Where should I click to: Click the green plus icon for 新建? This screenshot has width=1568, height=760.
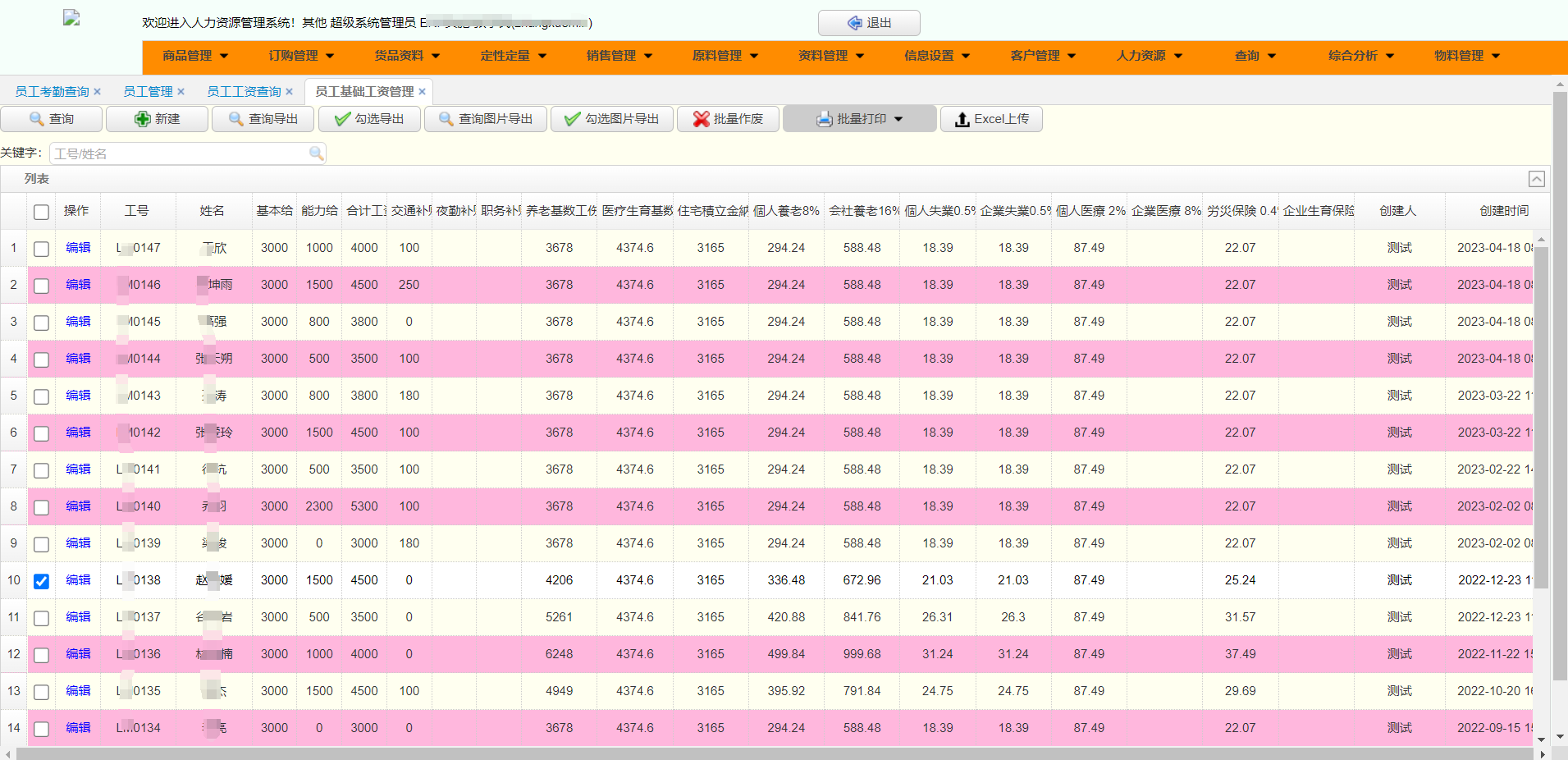(143, 119)
